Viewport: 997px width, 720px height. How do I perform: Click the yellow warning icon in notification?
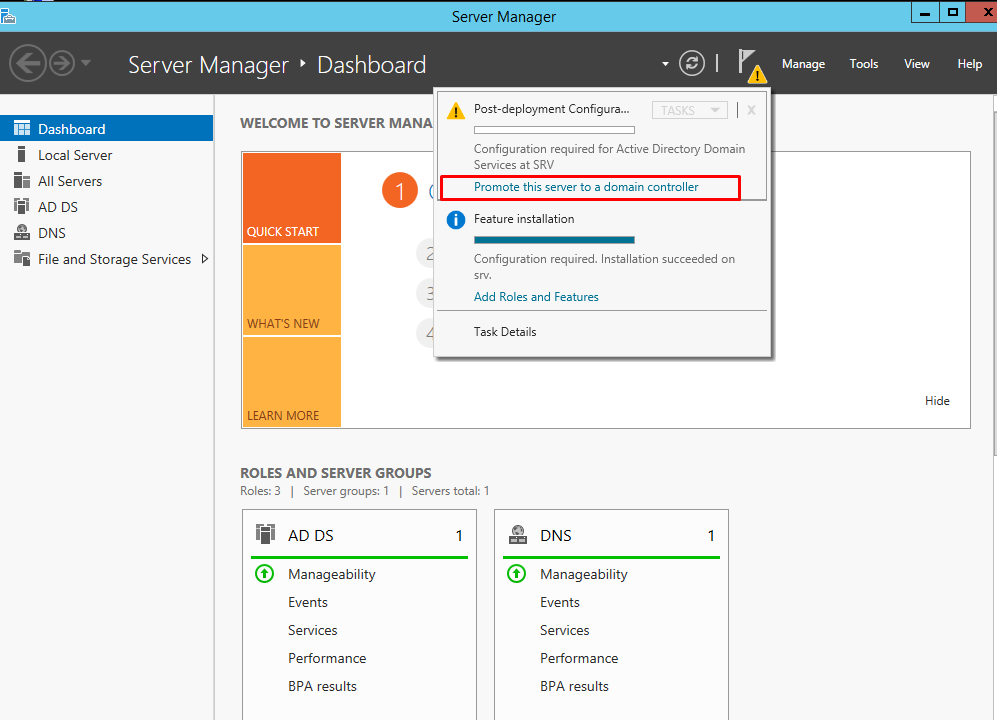pyautogui.click(x=455, y=111)
